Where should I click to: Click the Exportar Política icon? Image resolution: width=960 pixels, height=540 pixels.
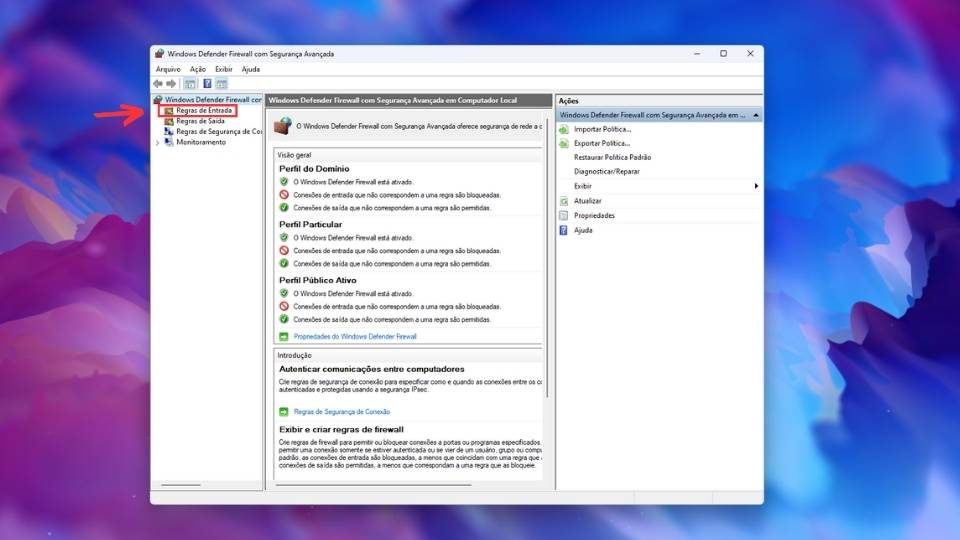[564, 143]
